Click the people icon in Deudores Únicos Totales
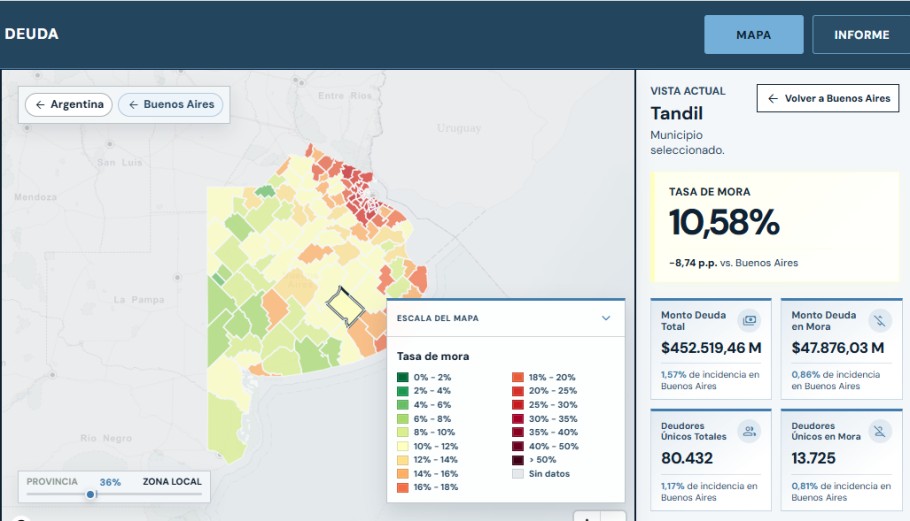Screen dimensions: 910x521 click(x=749, y=431)
